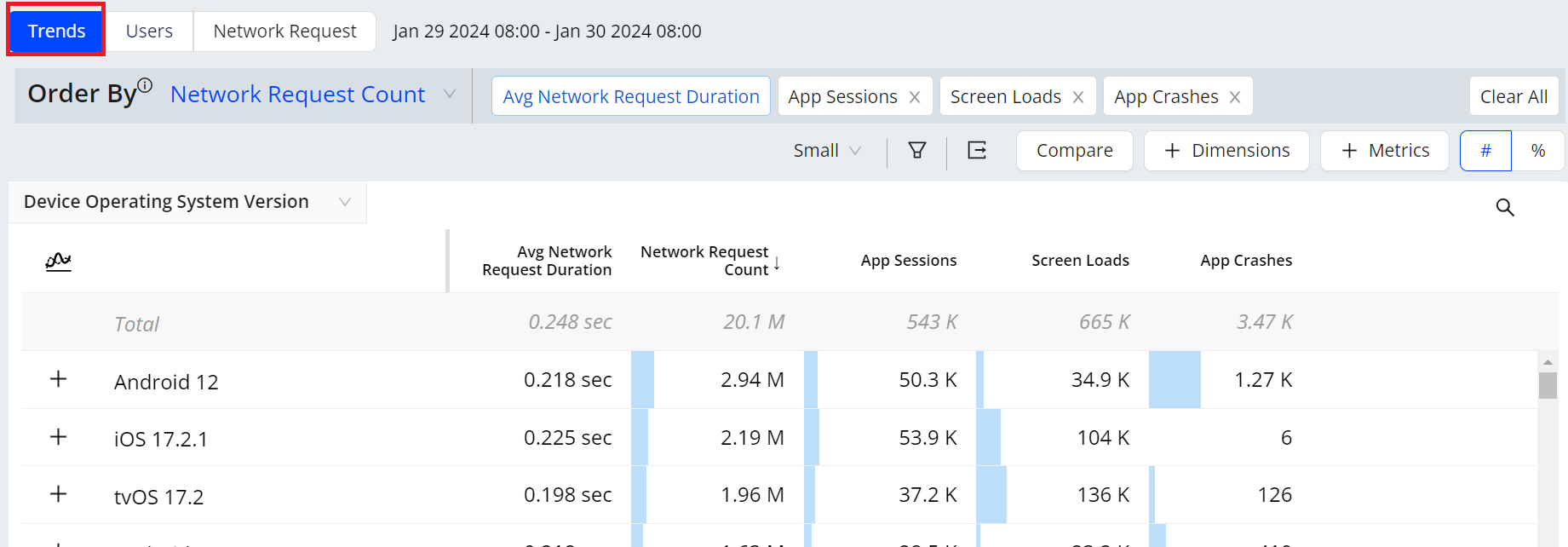Click the Compare button
Screen dimensions: 1568x547
[1074, 151]
